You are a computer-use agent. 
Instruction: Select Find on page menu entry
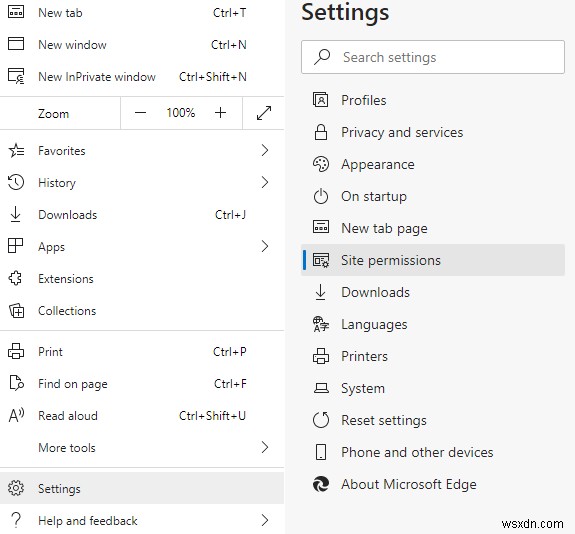[142, 384]
